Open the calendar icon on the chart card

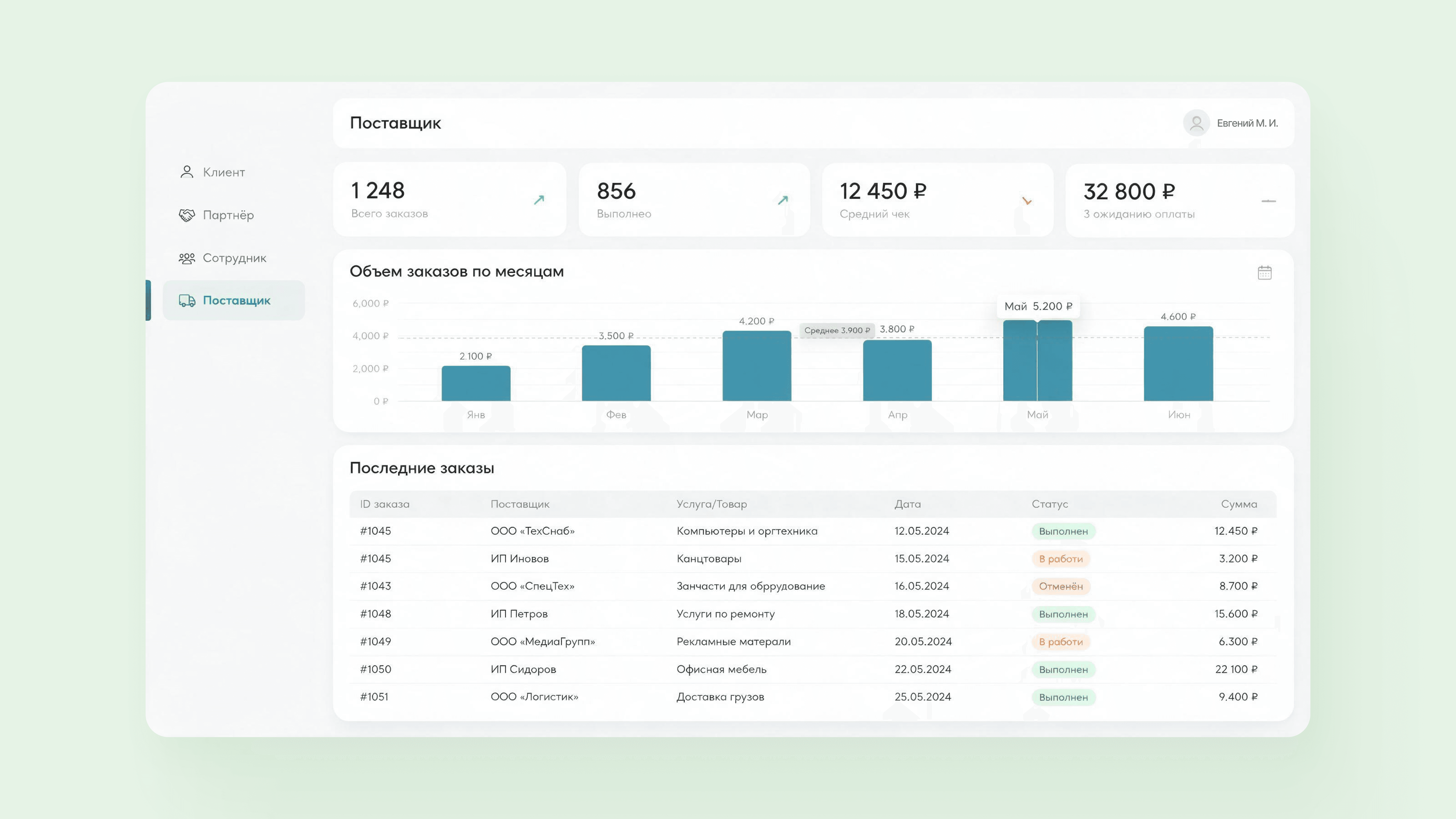1264,272
